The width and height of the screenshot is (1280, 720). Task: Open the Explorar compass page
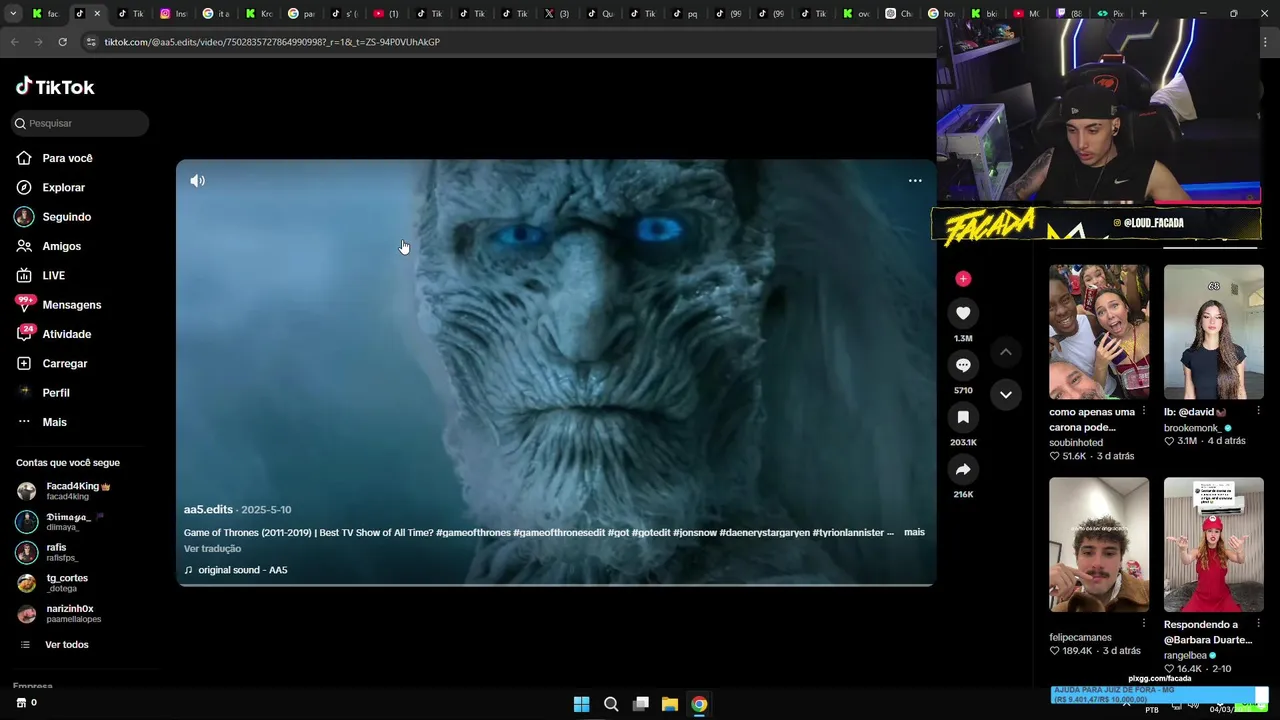63,187
